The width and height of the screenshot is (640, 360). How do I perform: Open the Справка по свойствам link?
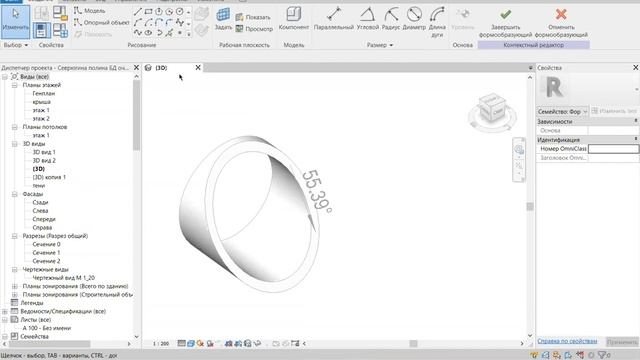[567, 341]
